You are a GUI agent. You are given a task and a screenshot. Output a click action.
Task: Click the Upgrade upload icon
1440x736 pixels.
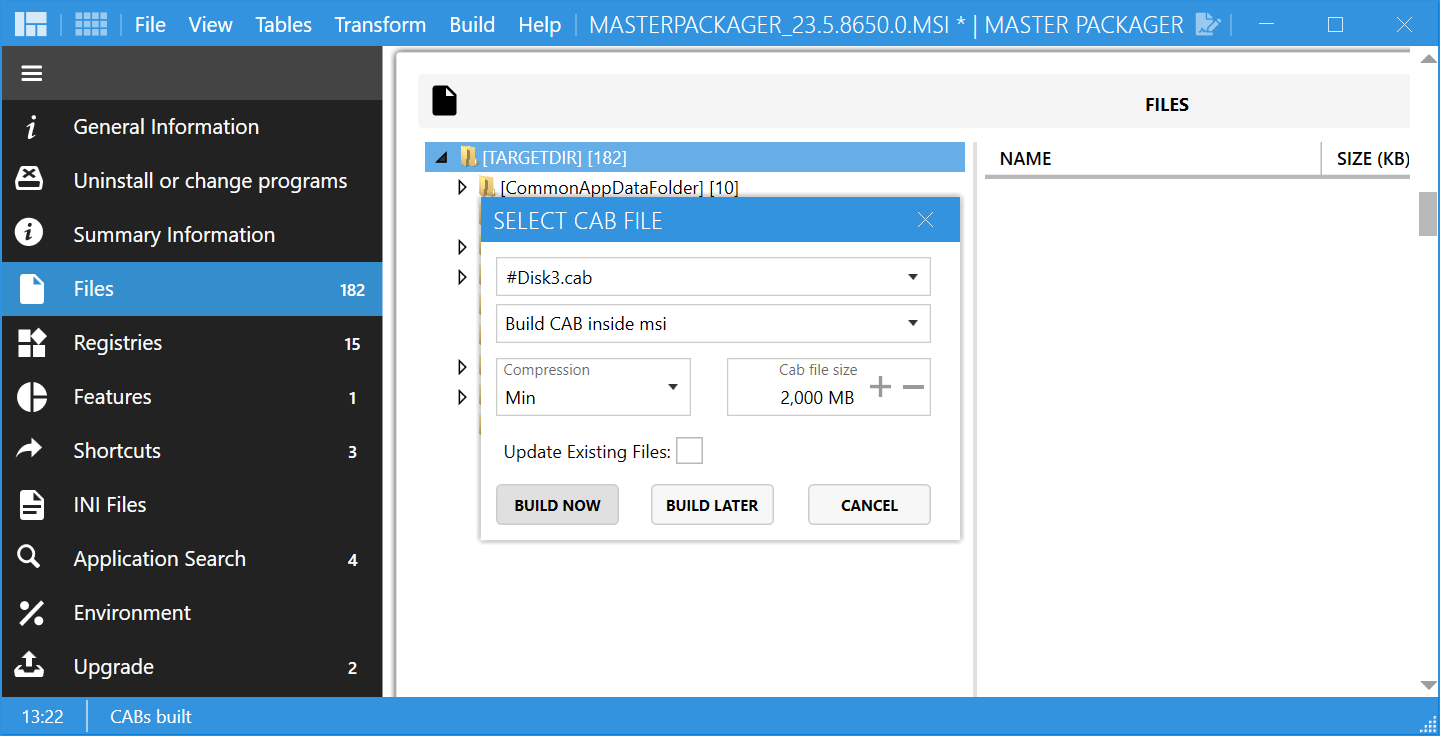coord(31,665)
